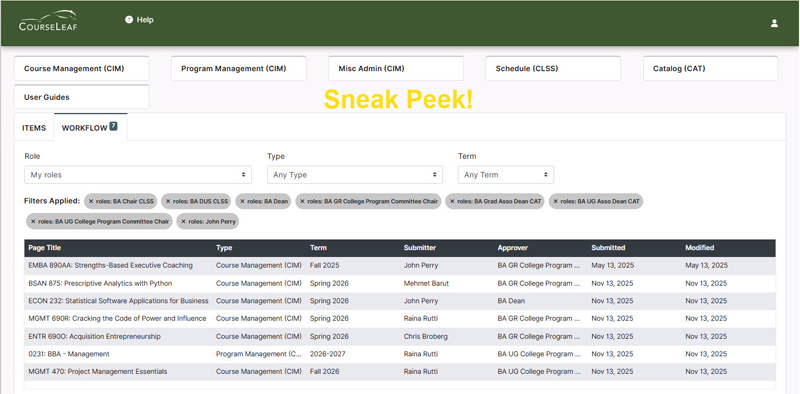800x394 pixels.
Task: Switch to the WORKFLOW tab
Action: pos(90,128)
